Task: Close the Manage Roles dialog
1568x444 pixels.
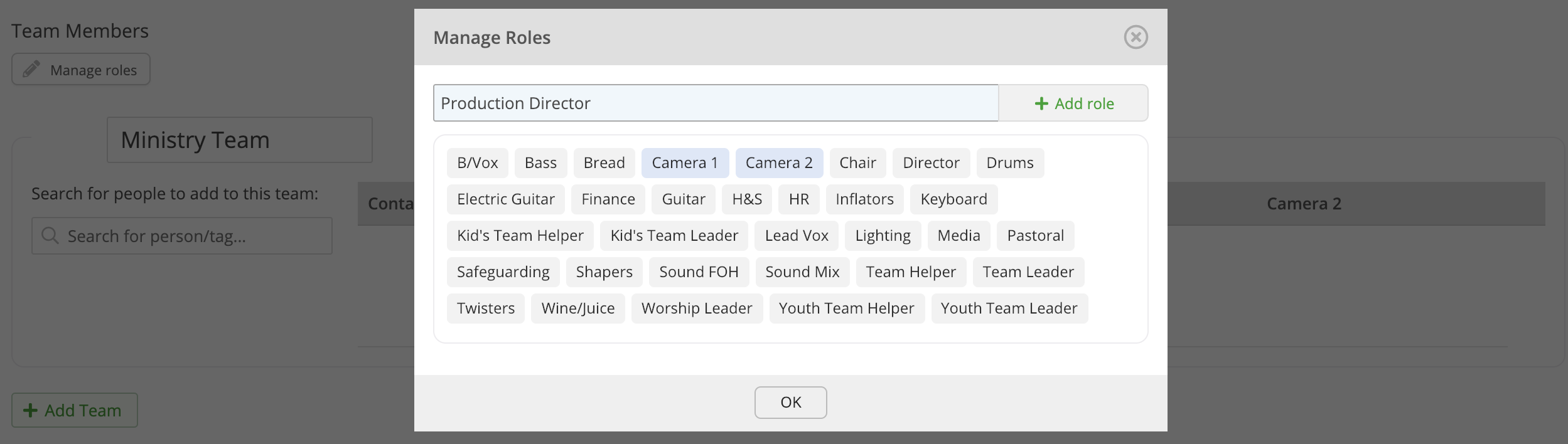Action: point(1136,37)
